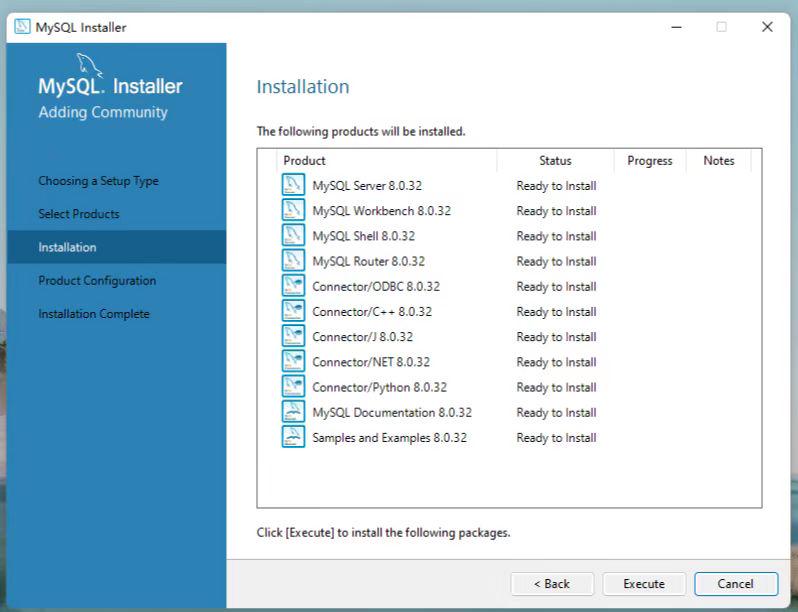Click the MySQL Installer title bar icon
The height and width of the screenshot is (612, 798).
coord(22,26)
